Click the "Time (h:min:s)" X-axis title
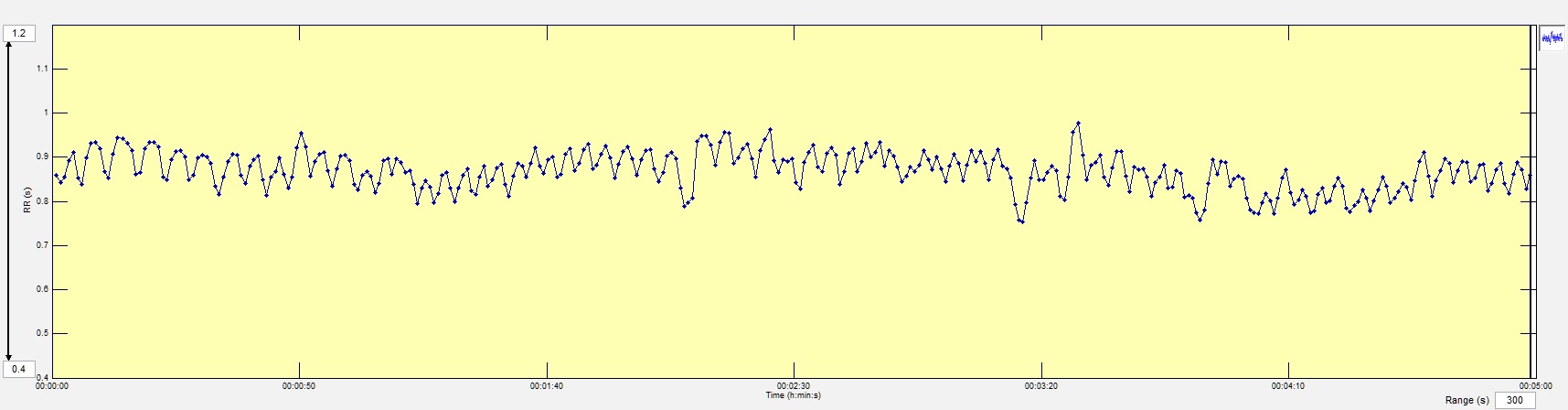This screenshot has height=410, width=1568. tap(793, 395)
